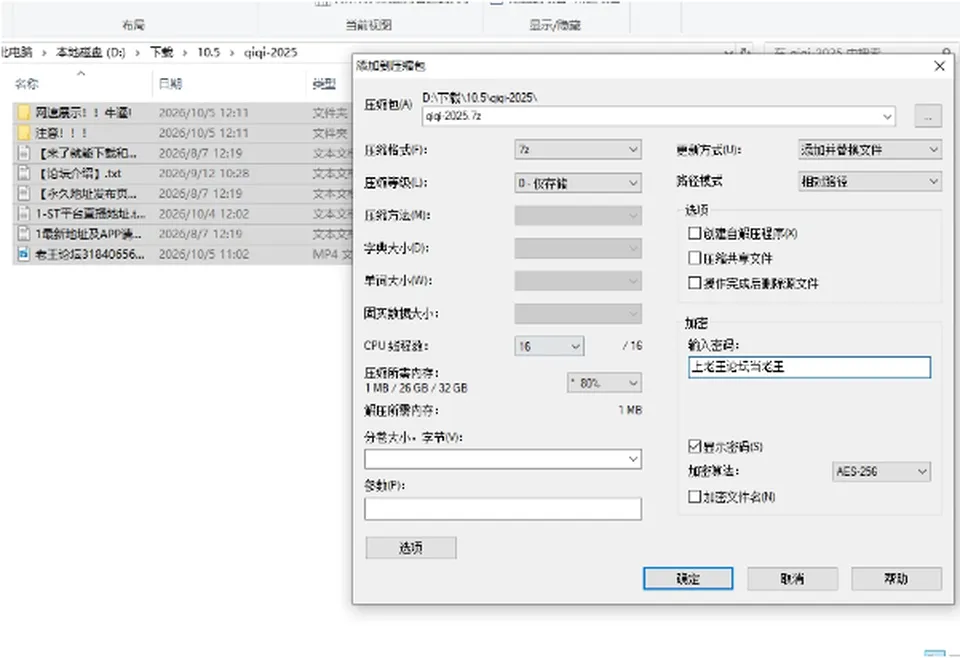Screen dimensions: 960x658
Task: Open the memory usage 80% dropdown
Action: tap(604, 383)
